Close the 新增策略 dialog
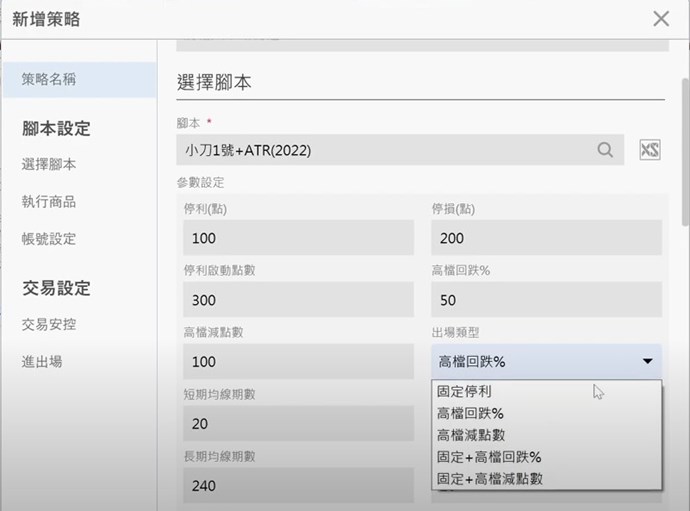 [660, 18]
